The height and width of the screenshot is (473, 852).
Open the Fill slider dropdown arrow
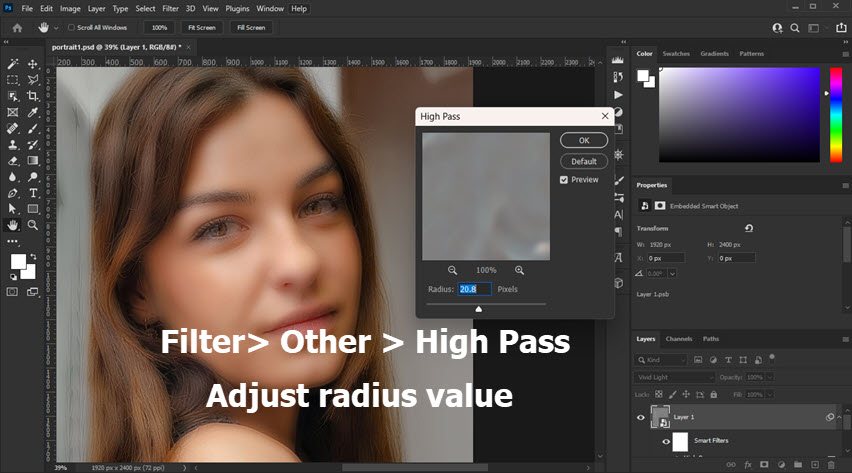[x=769, y=395]
